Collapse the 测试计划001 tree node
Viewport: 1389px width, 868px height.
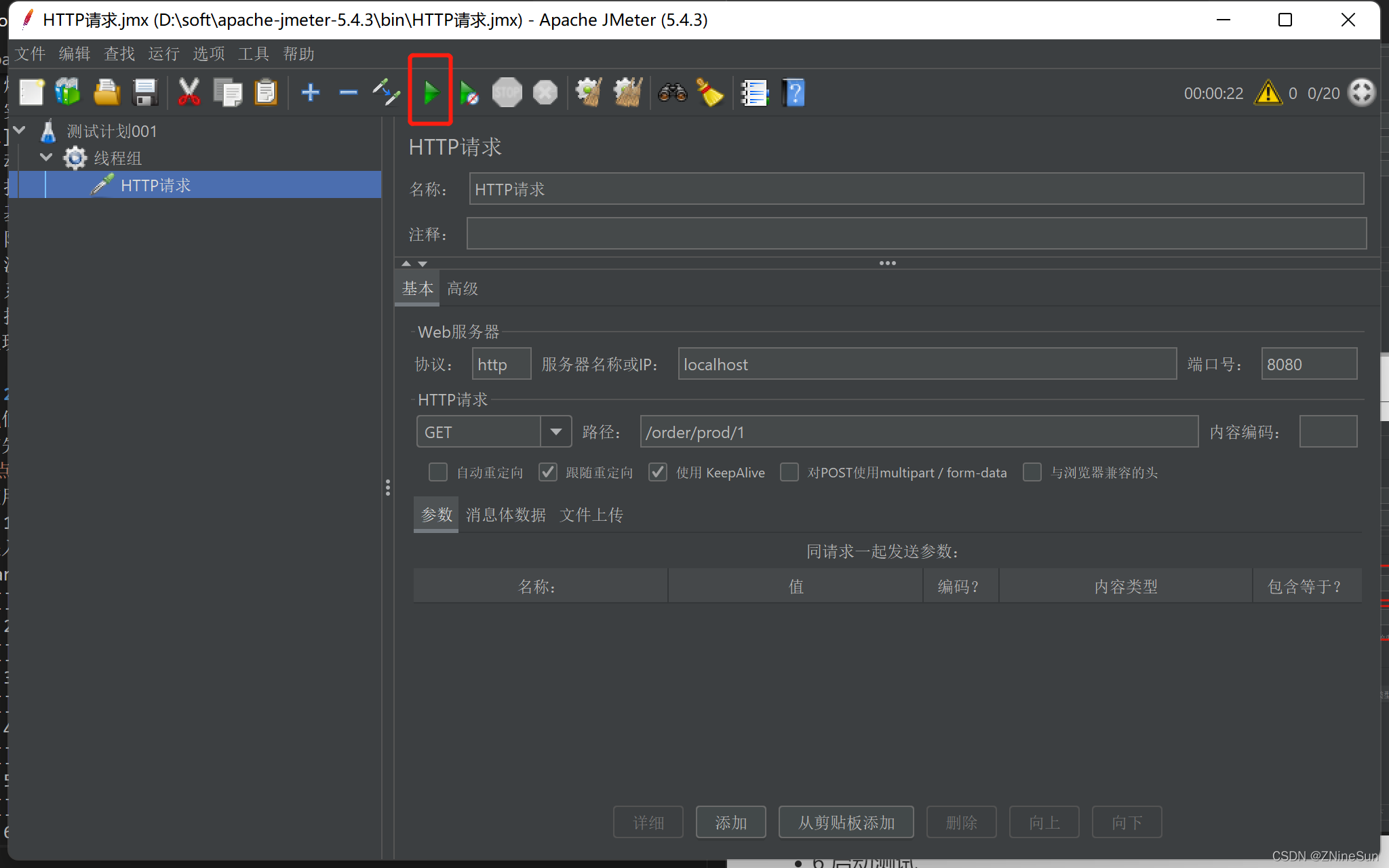pyautogui.click(x=19, y=130)
